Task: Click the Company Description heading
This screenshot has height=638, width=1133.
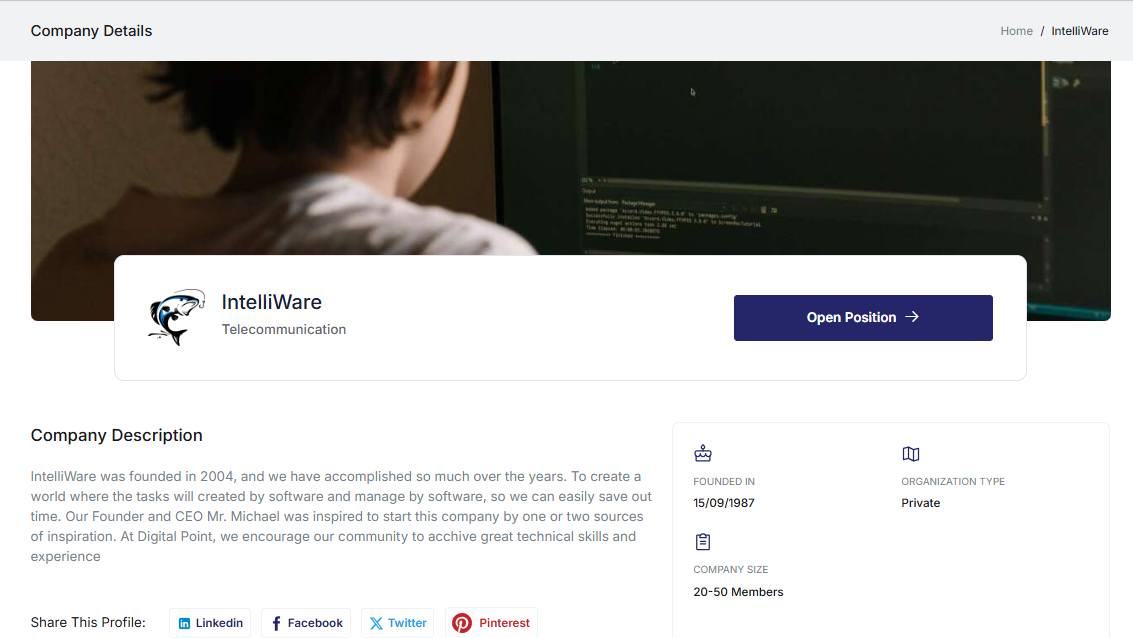Action: [x=117, y=436]
